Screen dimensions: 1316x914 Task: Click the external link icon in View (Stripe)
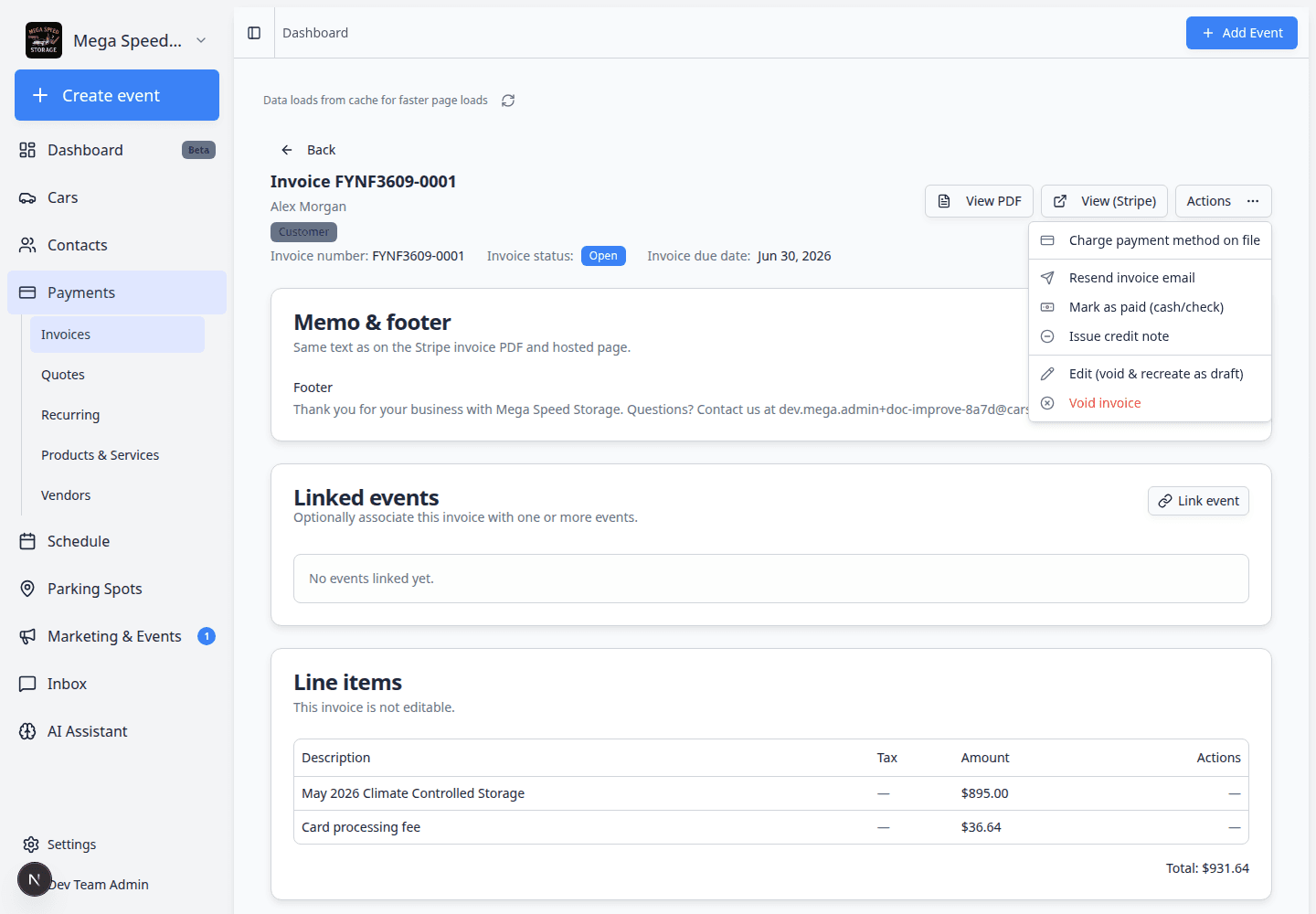[1060, 201]
